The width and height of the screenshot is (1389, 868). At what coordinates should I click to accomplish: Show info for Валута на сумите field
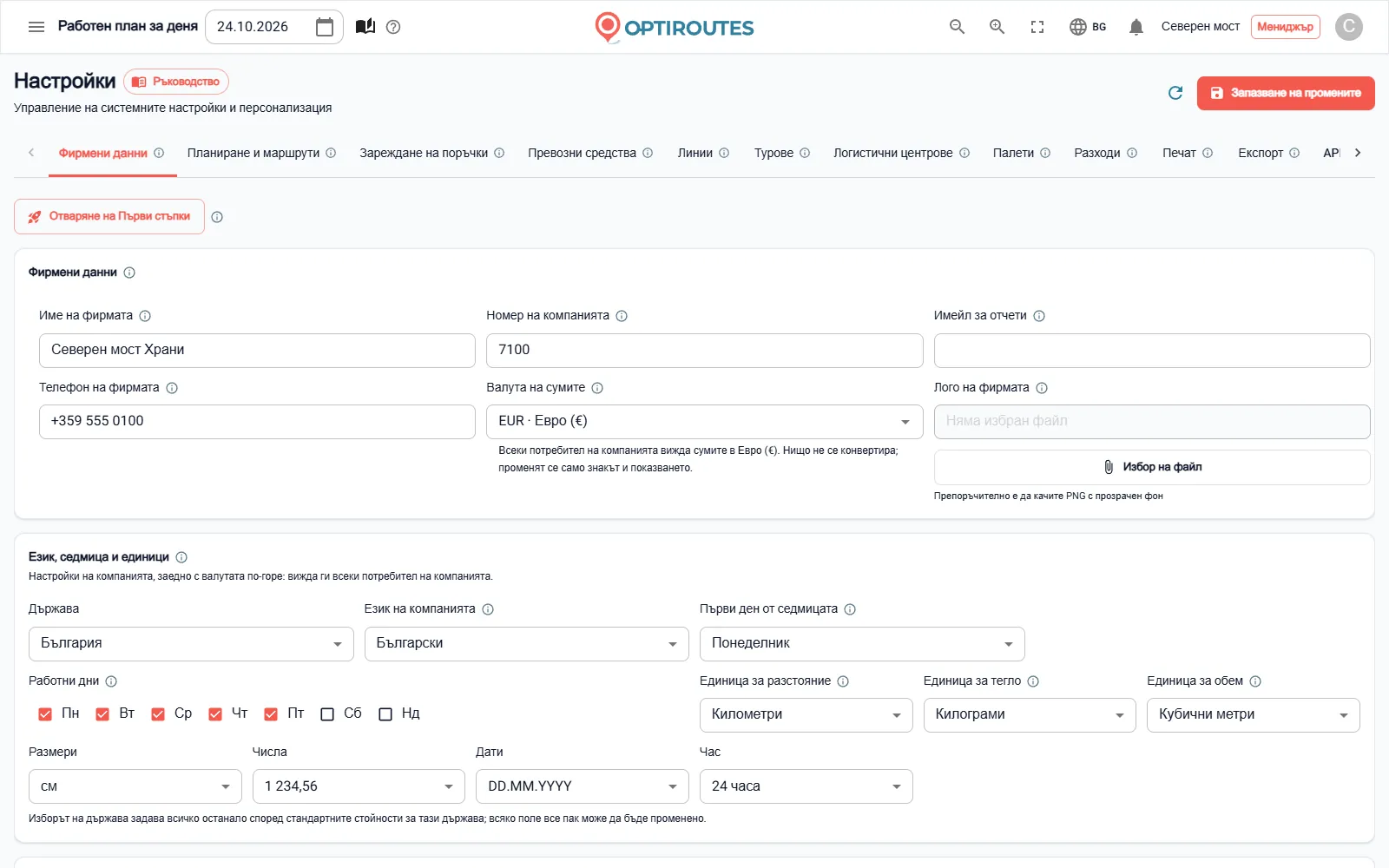[x=597, y=388]
